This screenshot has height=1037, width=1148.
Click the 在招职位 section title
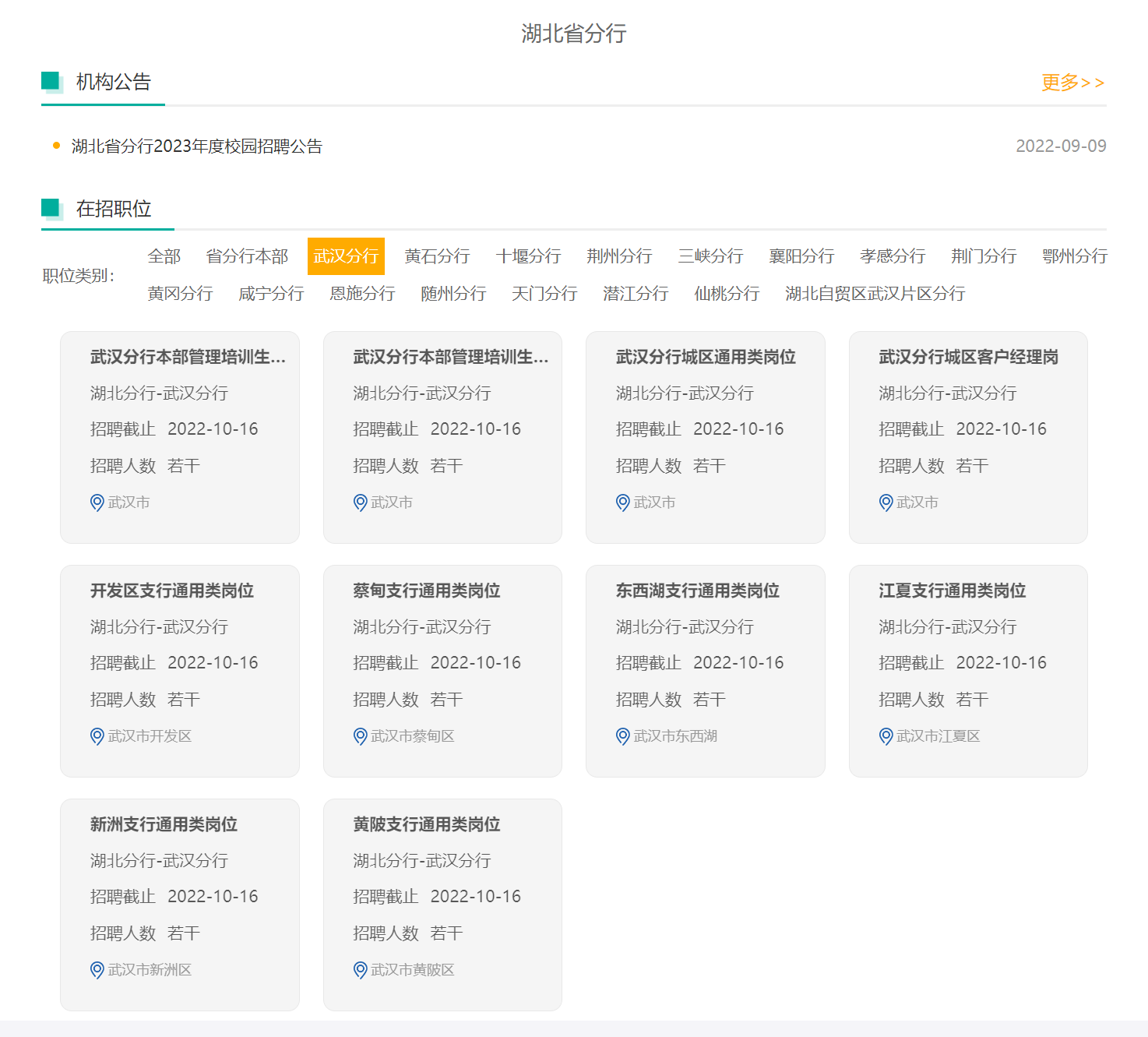[114, 209]
